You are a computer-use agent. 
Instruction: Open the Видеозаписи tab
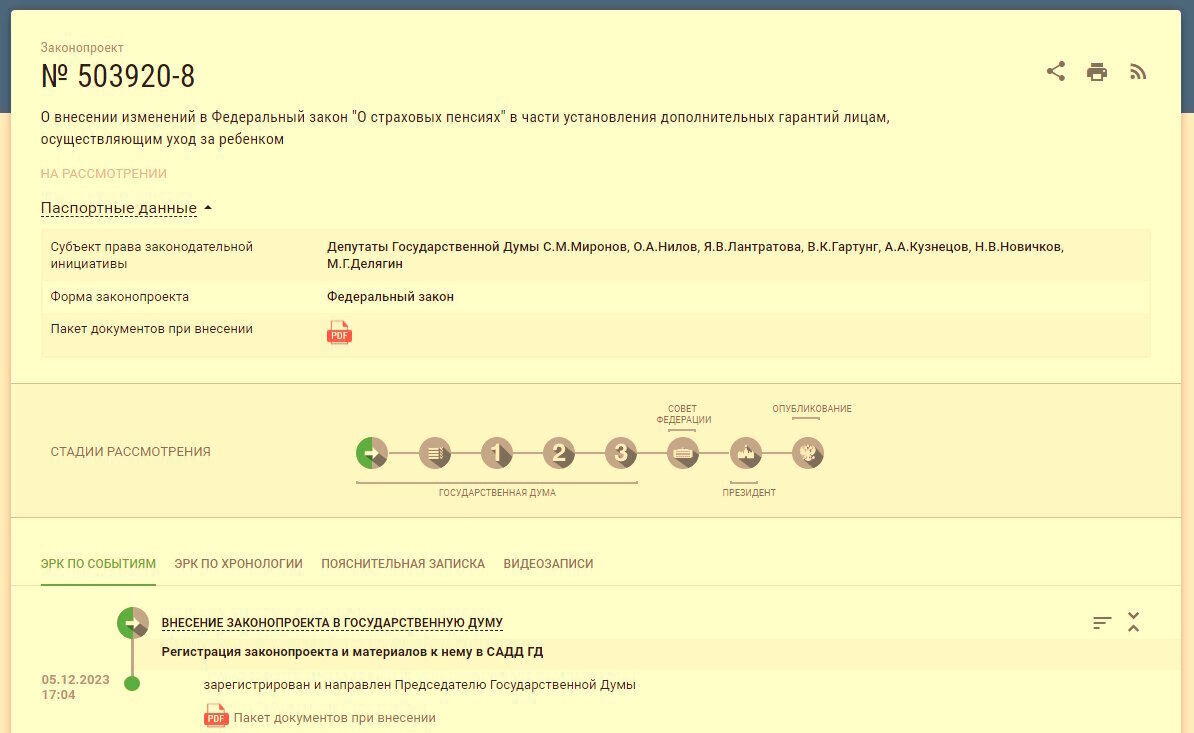point(548,564)
